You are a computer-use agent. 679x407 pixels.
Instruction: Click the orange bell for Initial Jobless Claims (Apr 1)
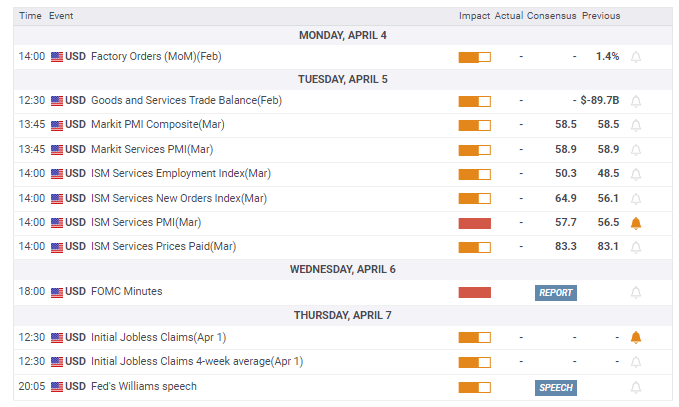click(636, 337)
